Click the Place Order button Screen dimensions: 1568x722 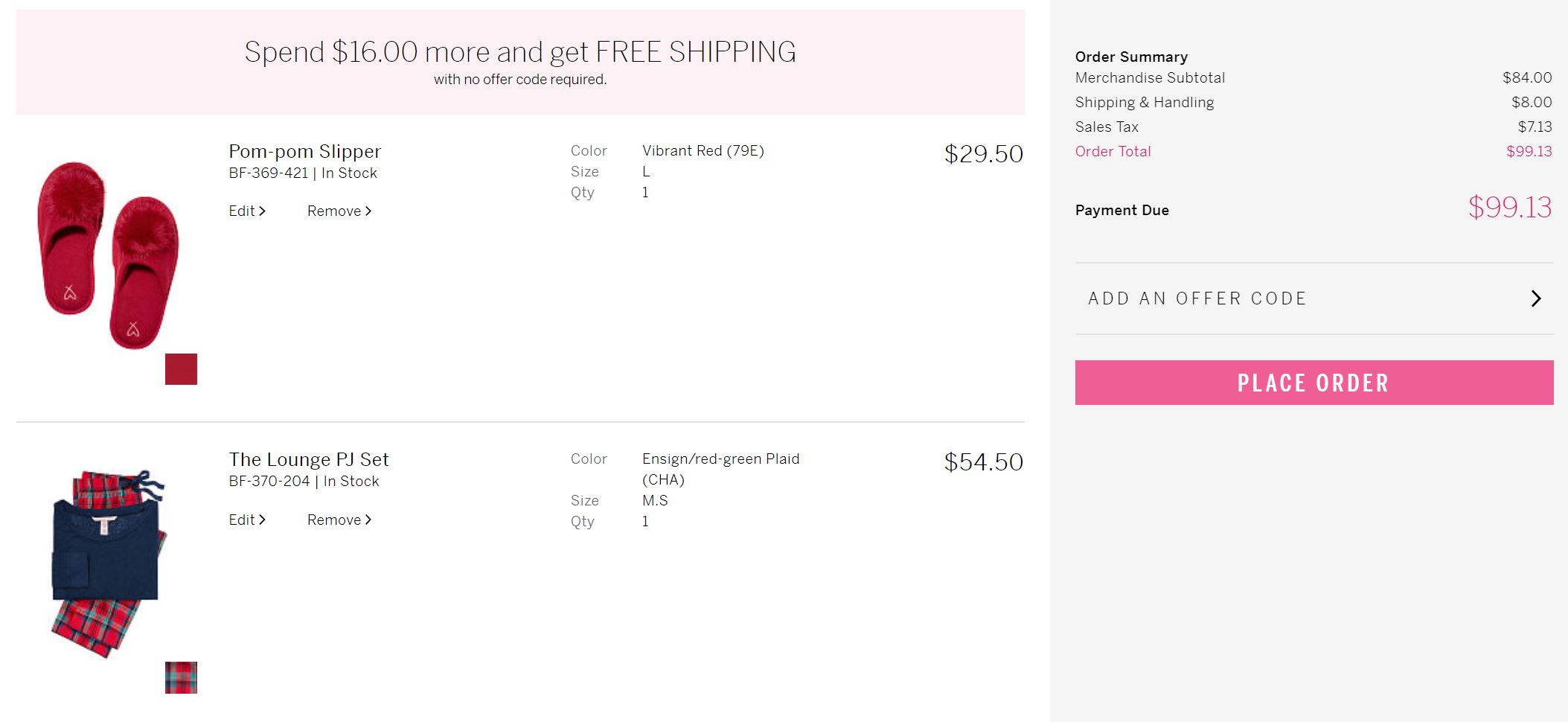pyautogui.click(x=1313, y=383)
